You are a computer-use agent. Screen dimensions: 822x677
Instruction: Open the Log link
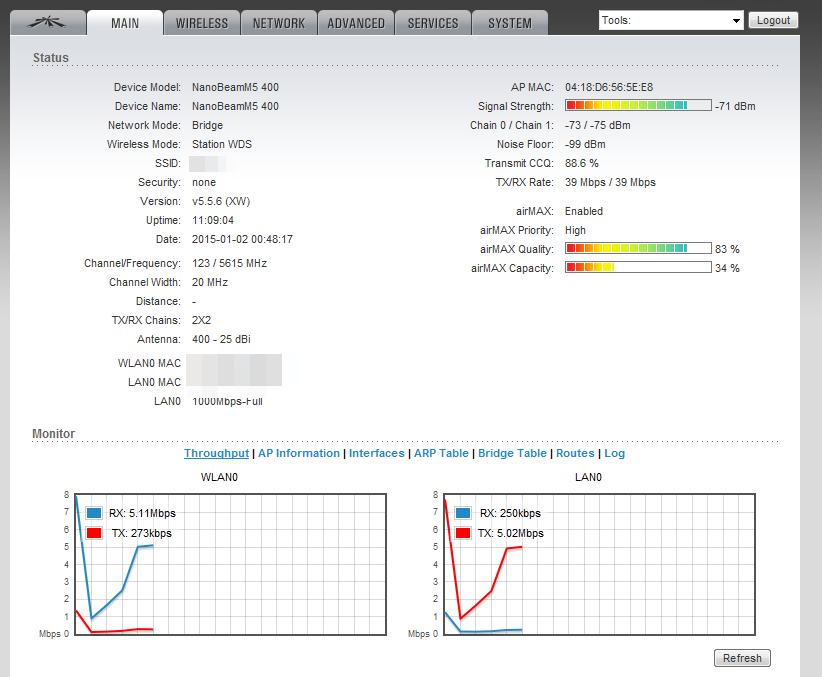pos(614,453)
